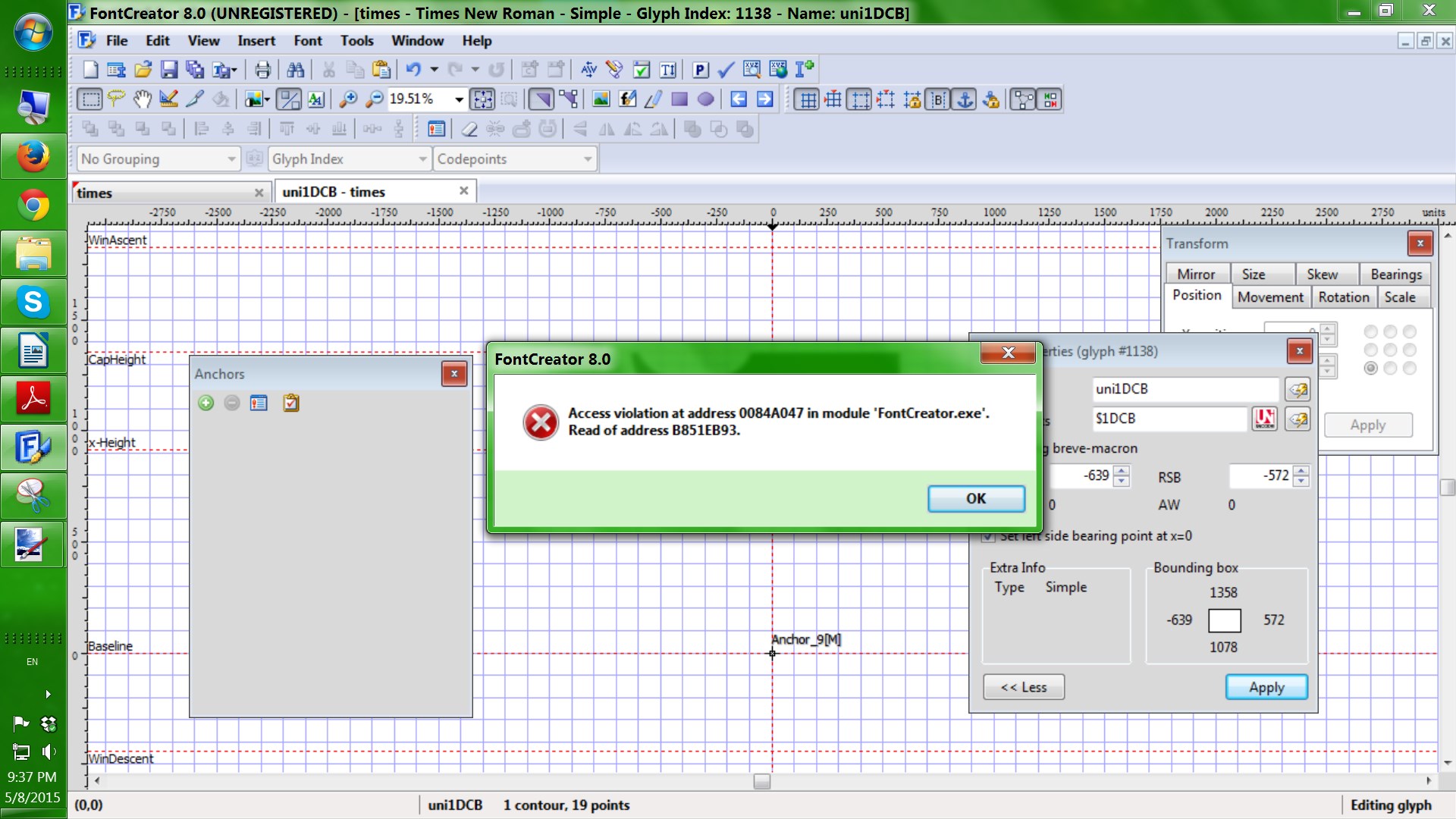Click the Transform Mirror button

point(1197,273)
